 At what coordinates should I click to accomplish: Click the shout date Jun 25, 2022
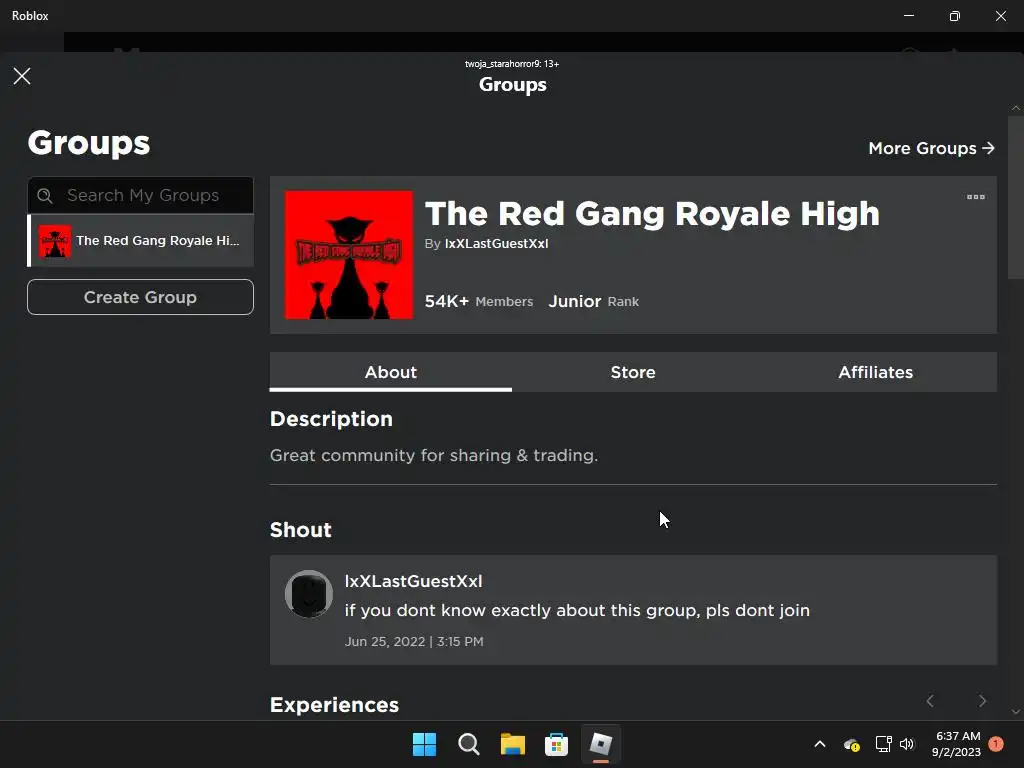tap(414, 641)
